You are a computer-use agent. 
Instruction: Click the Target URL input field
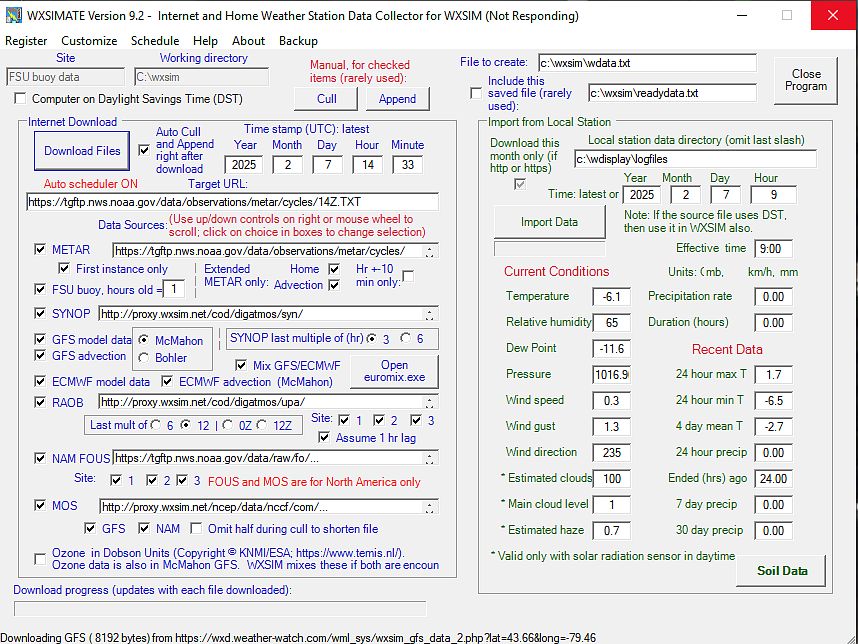[x=232, y=202]
